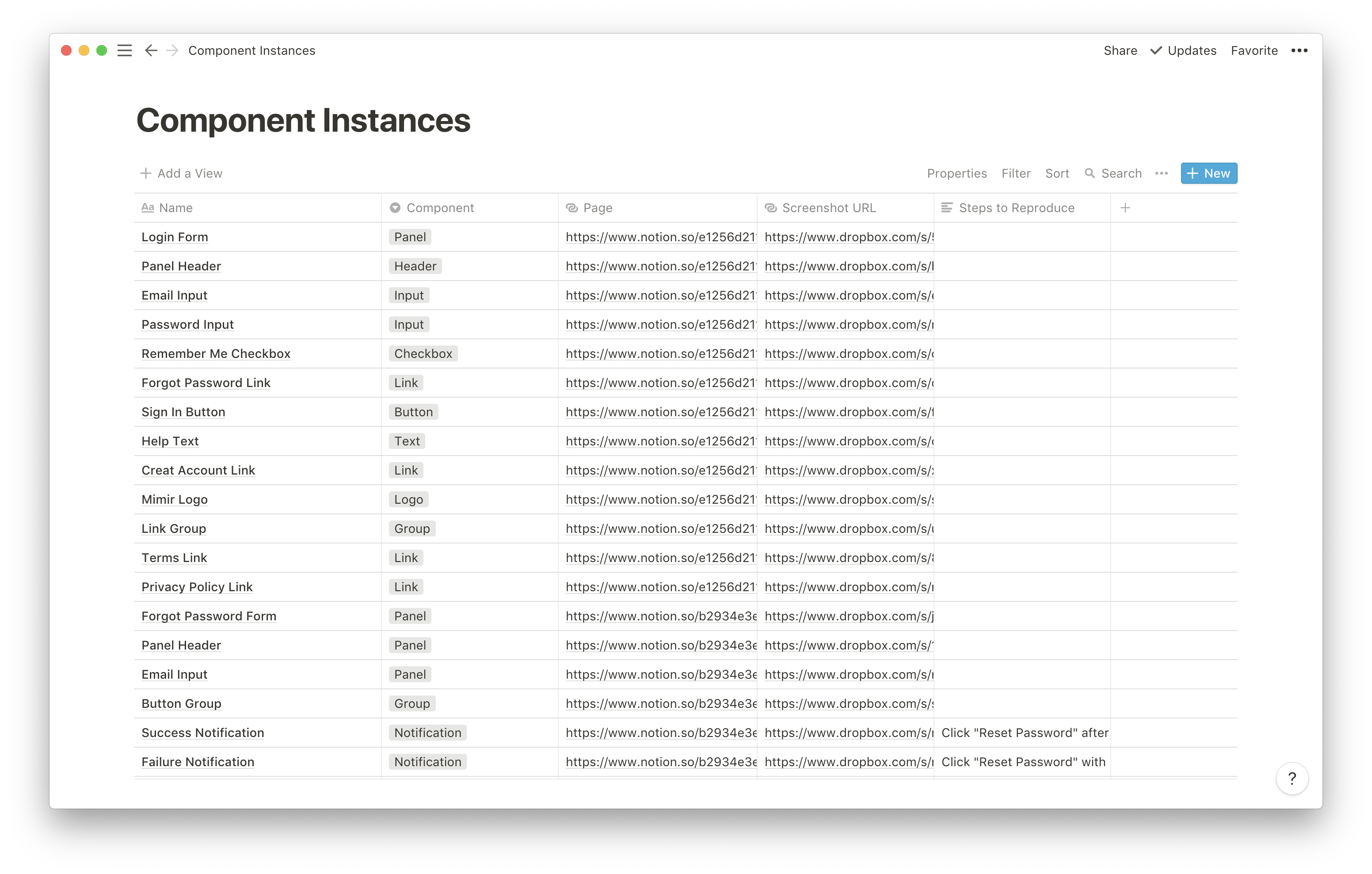The width and height of the screenshot is (1372, 874).
Task: Open Steps to Reproduce column header
Action: (x=1016, y=208)
